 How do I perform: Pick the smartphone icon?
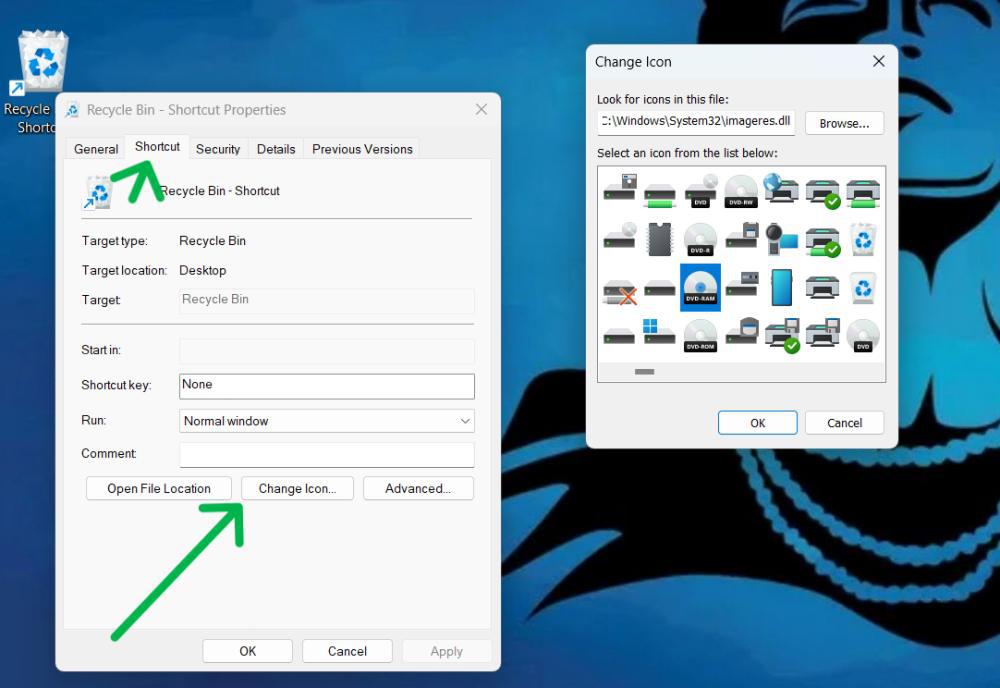click(781, 288)
